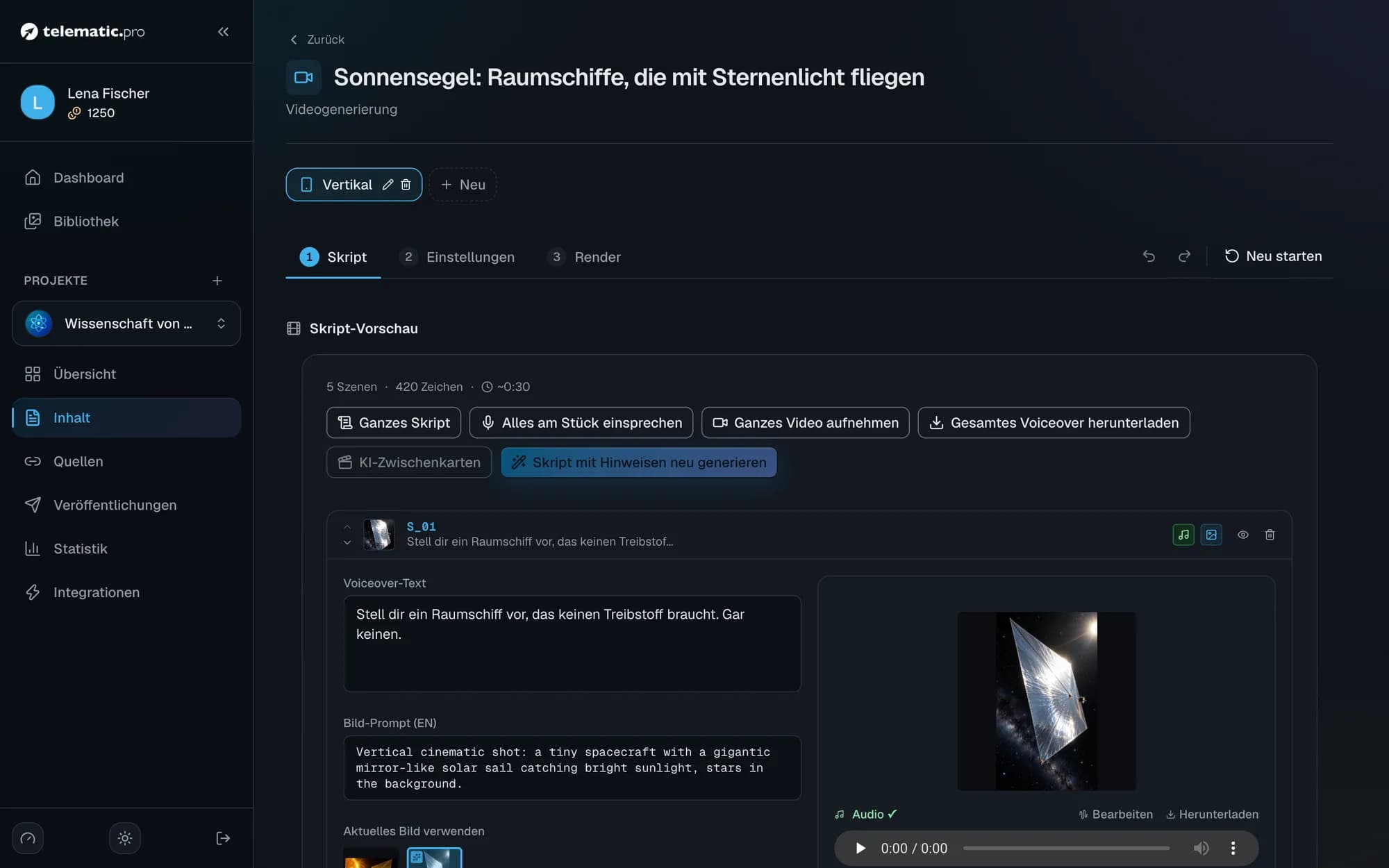Image resolution: width=1389 pixels, height=868 pixels.
Task: Click Alles am Stück einsprechen
Action: point(581,423)
